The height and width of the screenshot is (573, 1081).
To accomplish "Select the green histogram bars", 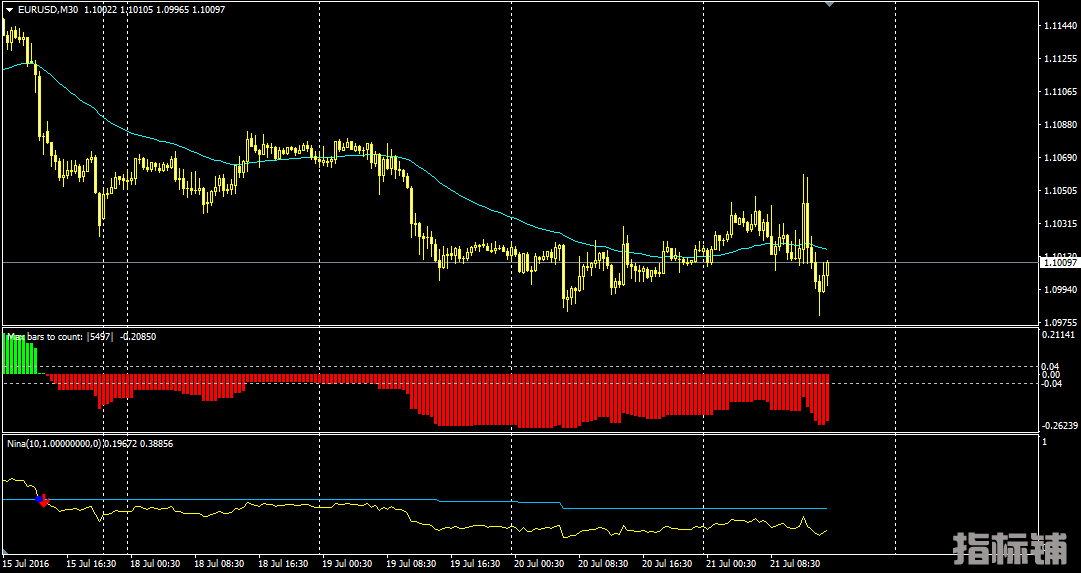I will (x=20, y=357).
